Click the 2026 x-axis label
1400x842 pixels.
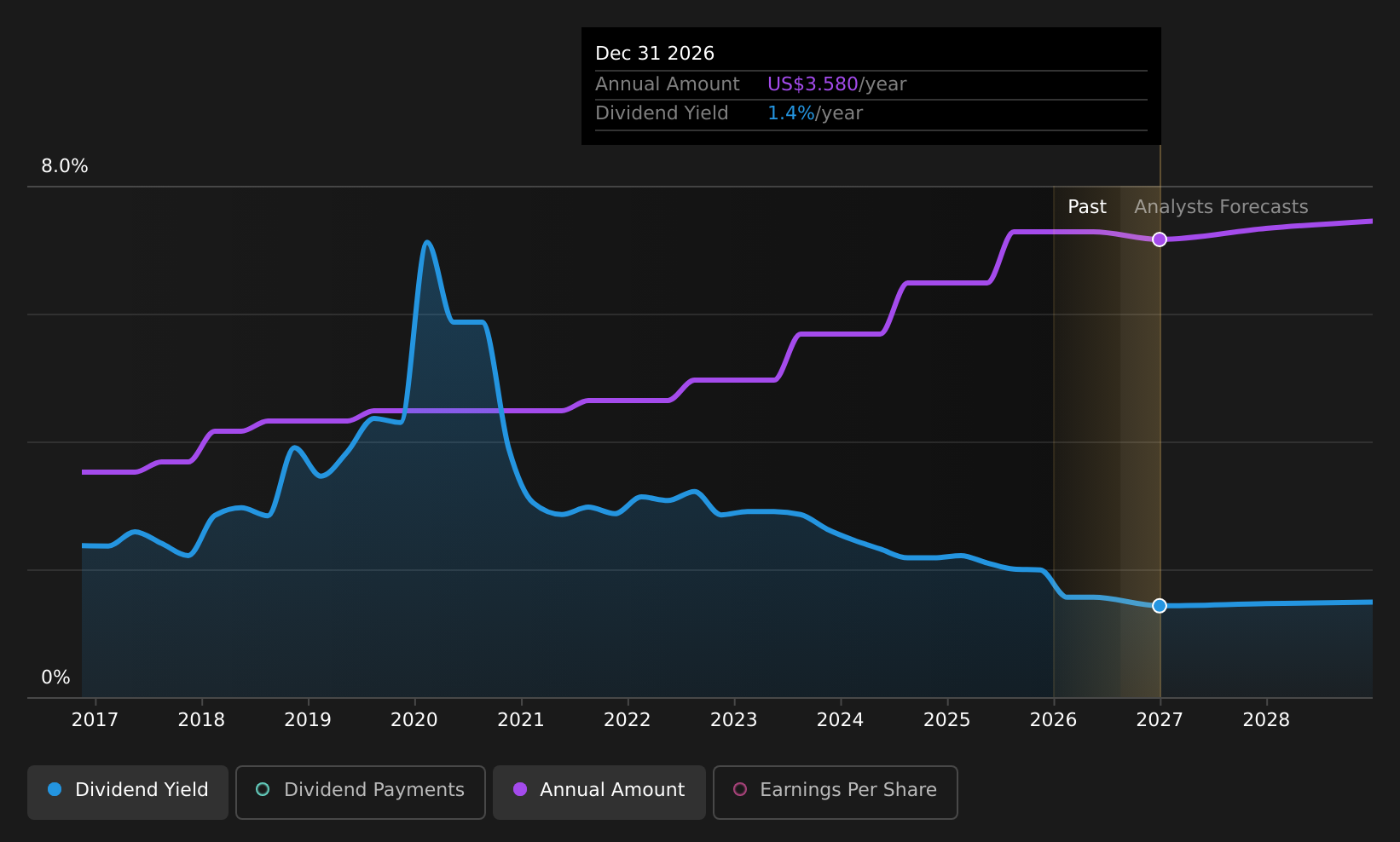click(1054, 720)
